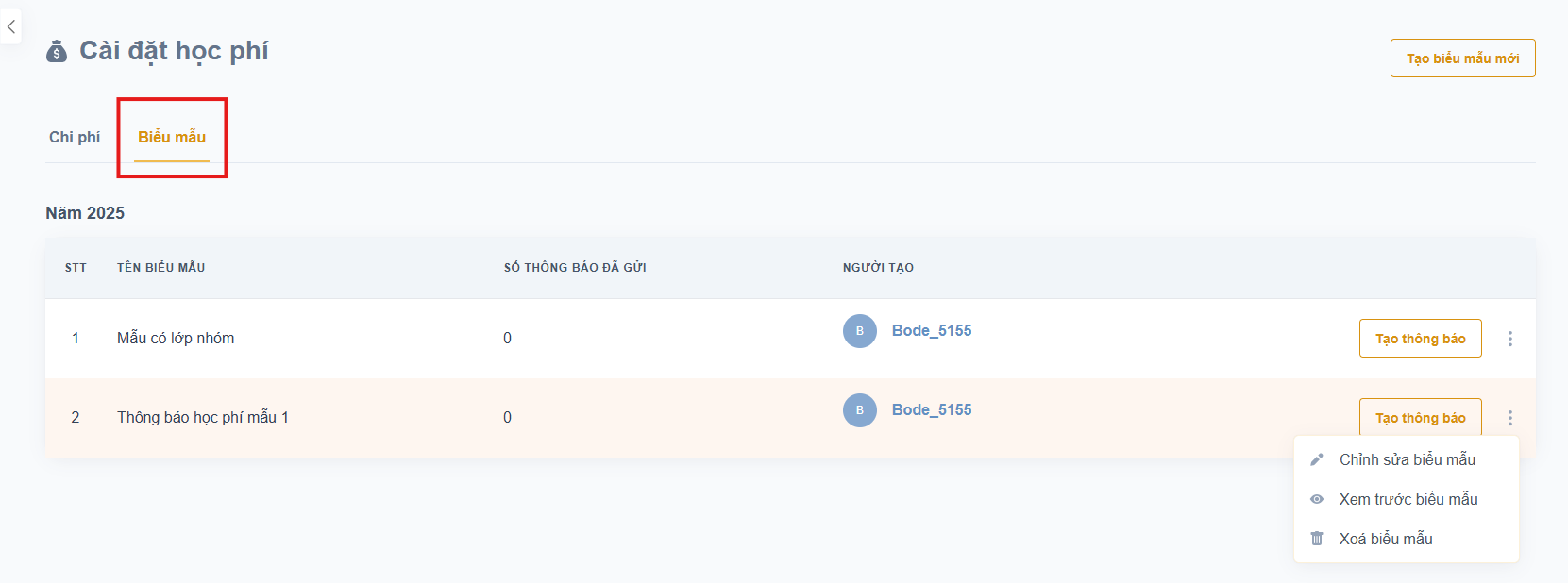Open the Bode_5155 creator link in row 2

point(931,410)
